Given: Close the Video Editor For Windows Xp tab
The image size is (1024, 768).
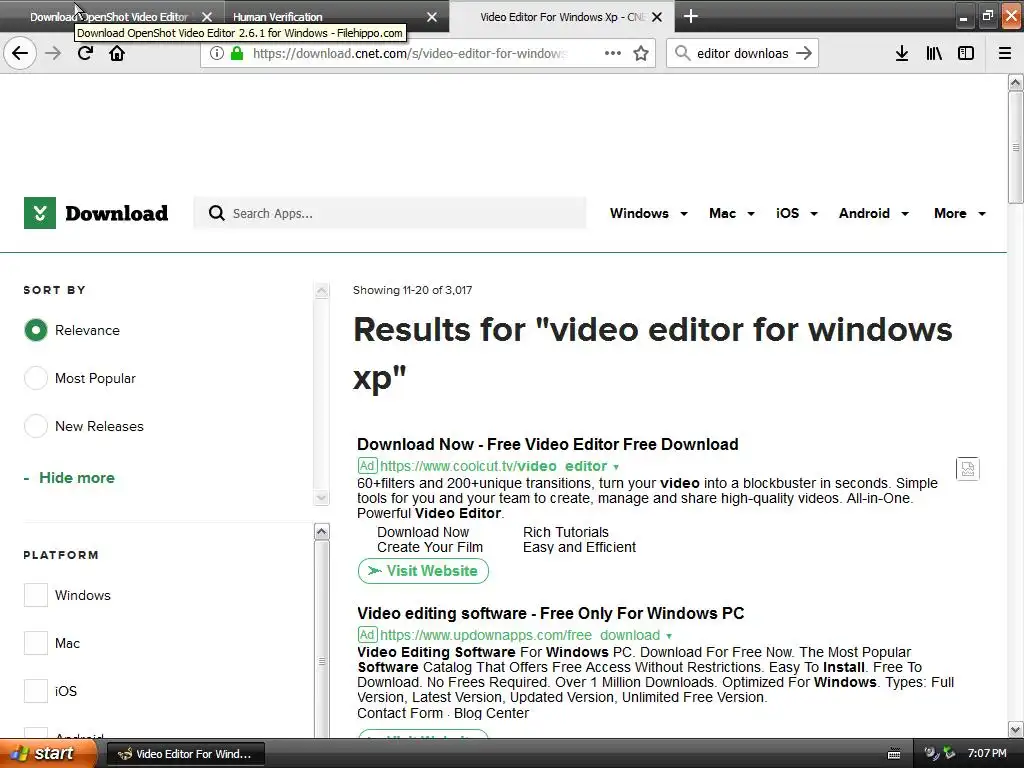Looking at the screenshot, I should pyautogui.click(x=657, y=17).
